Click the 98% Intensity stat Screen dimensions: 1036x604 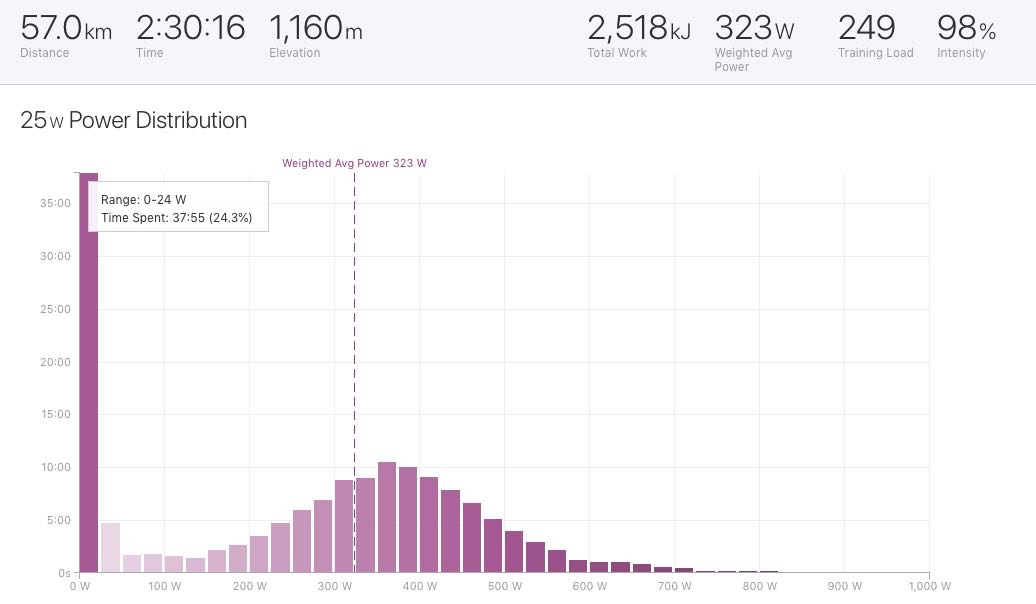point(965,36)
